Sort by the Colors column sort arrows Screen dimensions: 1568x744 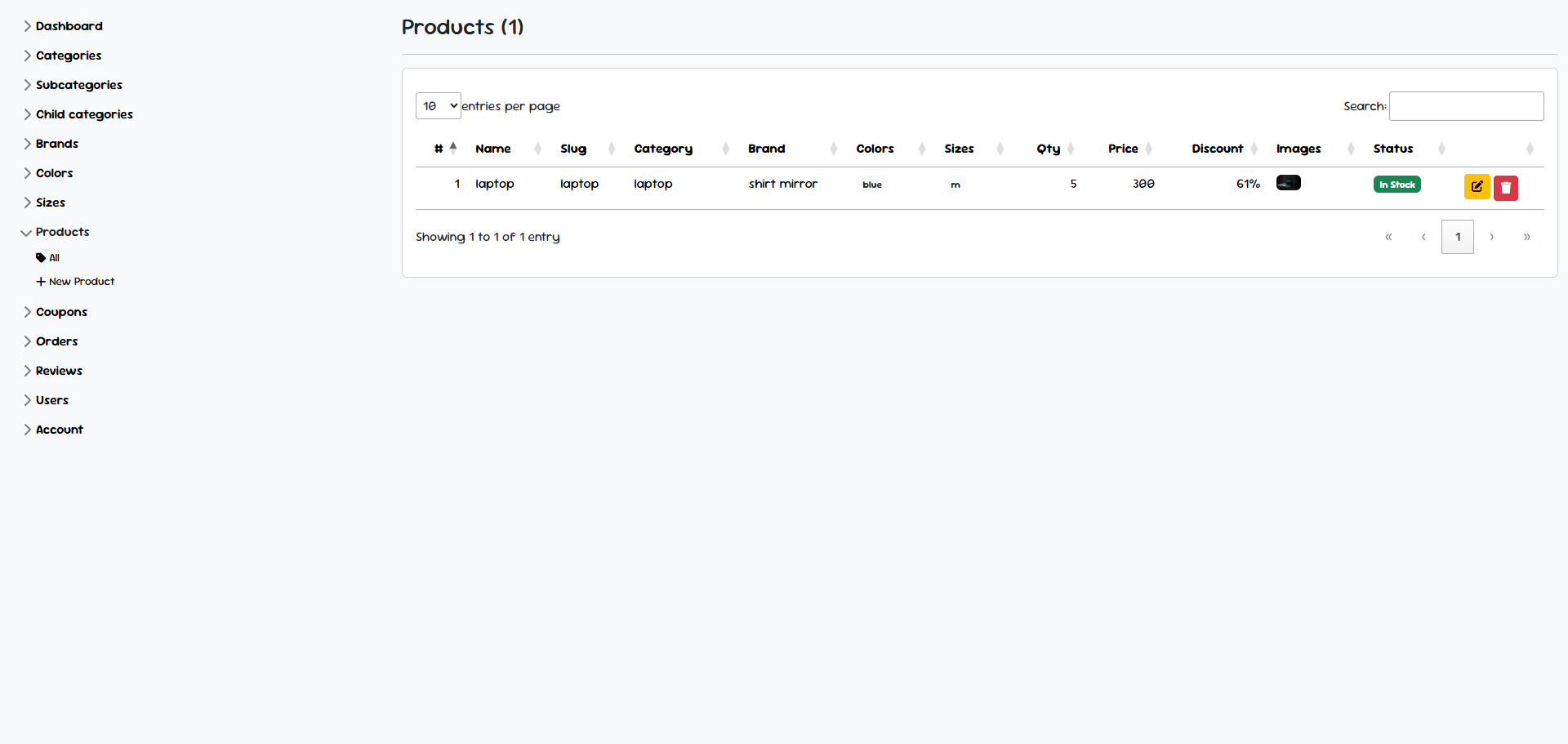point(922,149)
